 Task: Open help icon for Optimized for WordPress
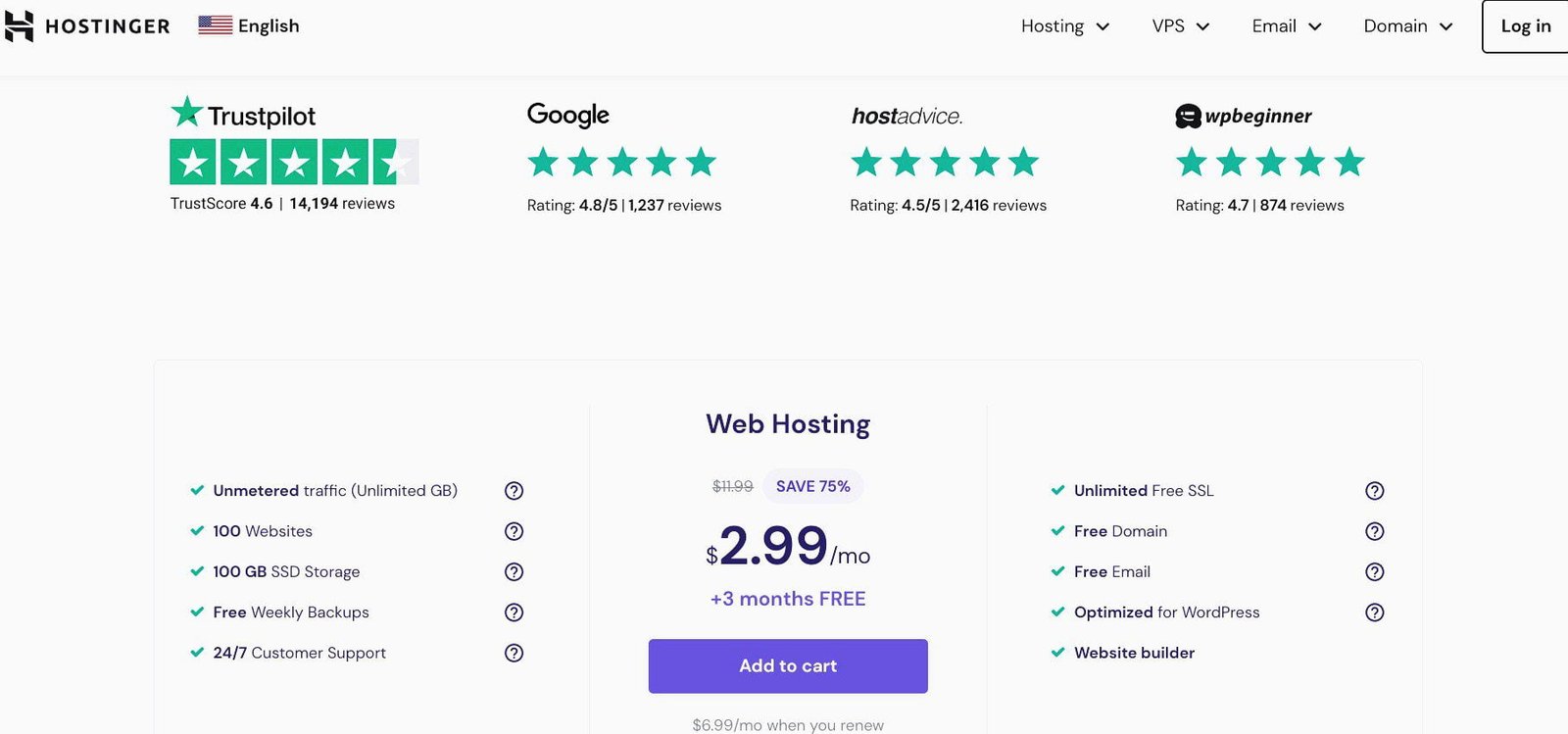(x=1375, y=612)
